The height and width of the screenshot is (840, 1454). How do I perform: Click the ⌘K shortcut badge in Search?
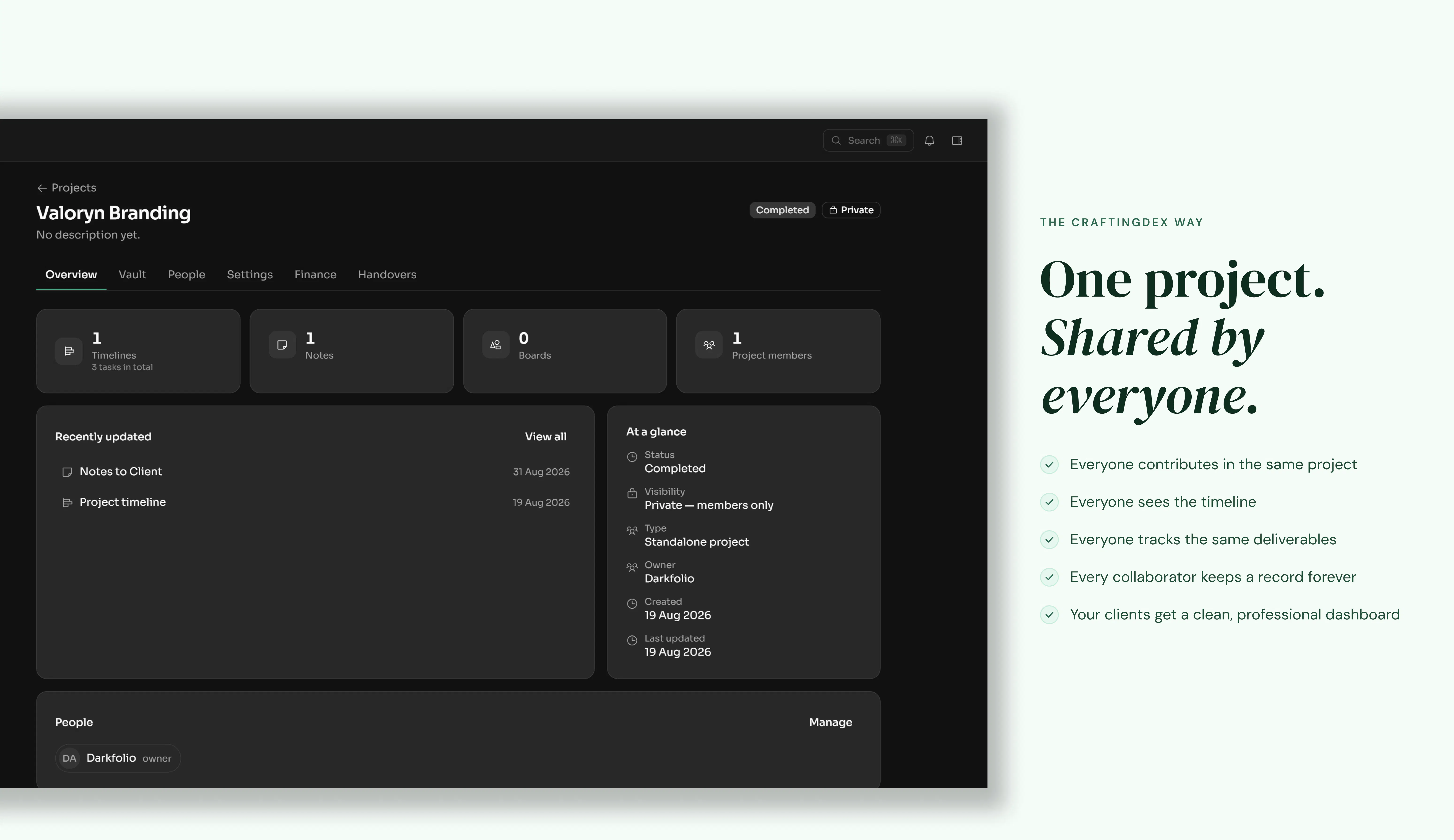point(896,141)
